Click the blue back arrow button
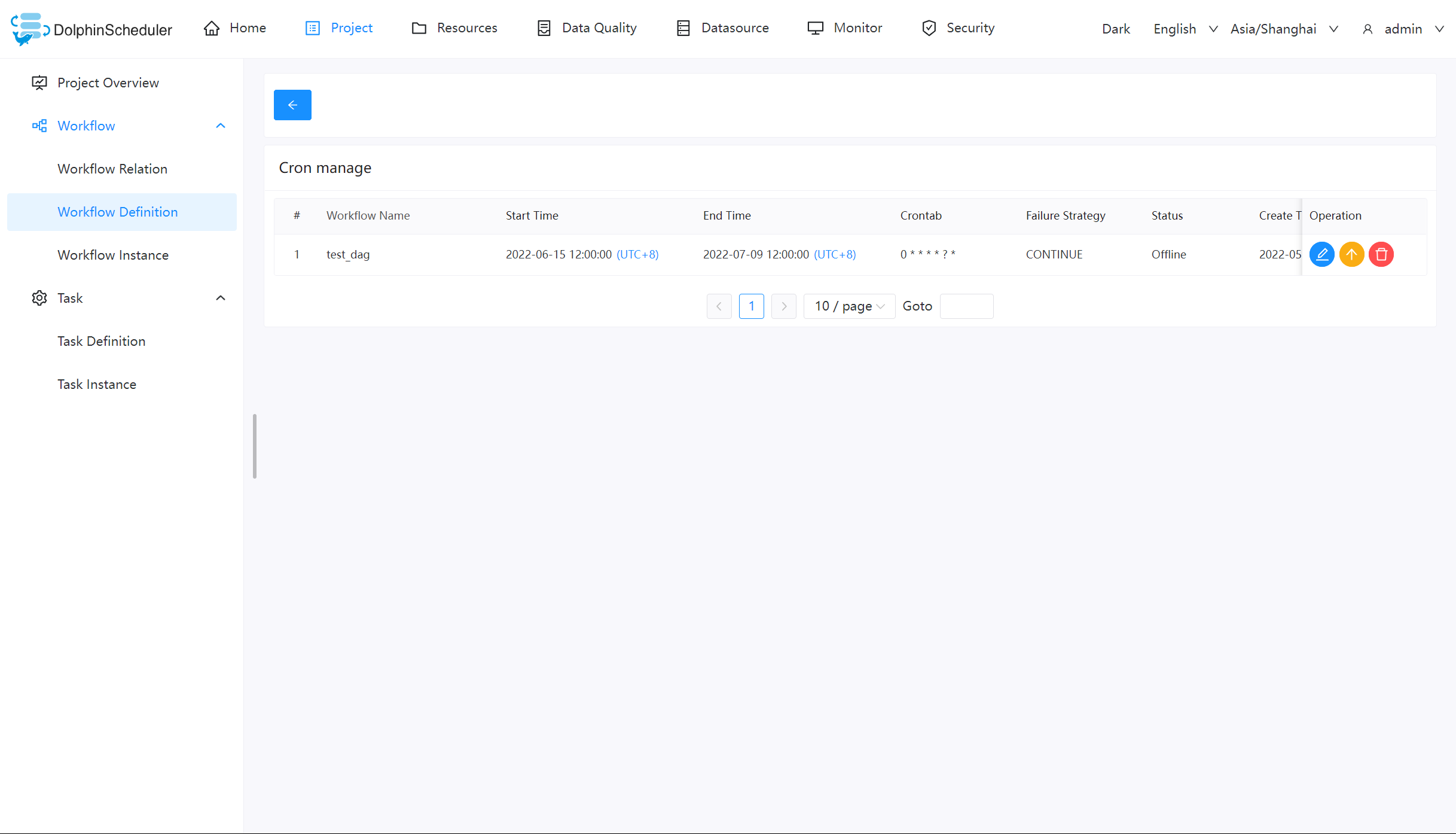This screenshot has height=834, width=1456. [x=292, y=105]
